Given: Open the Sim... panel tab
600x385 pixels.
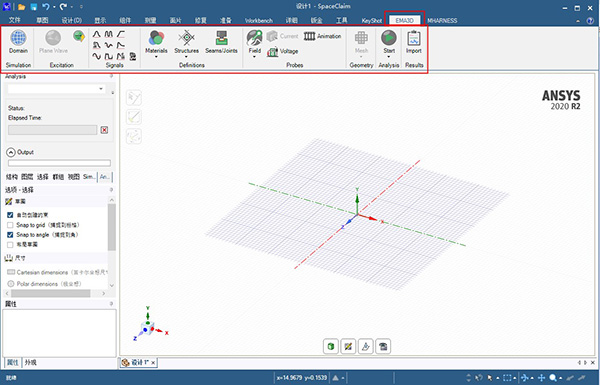Looking at the screenshot, I should 89,177.
